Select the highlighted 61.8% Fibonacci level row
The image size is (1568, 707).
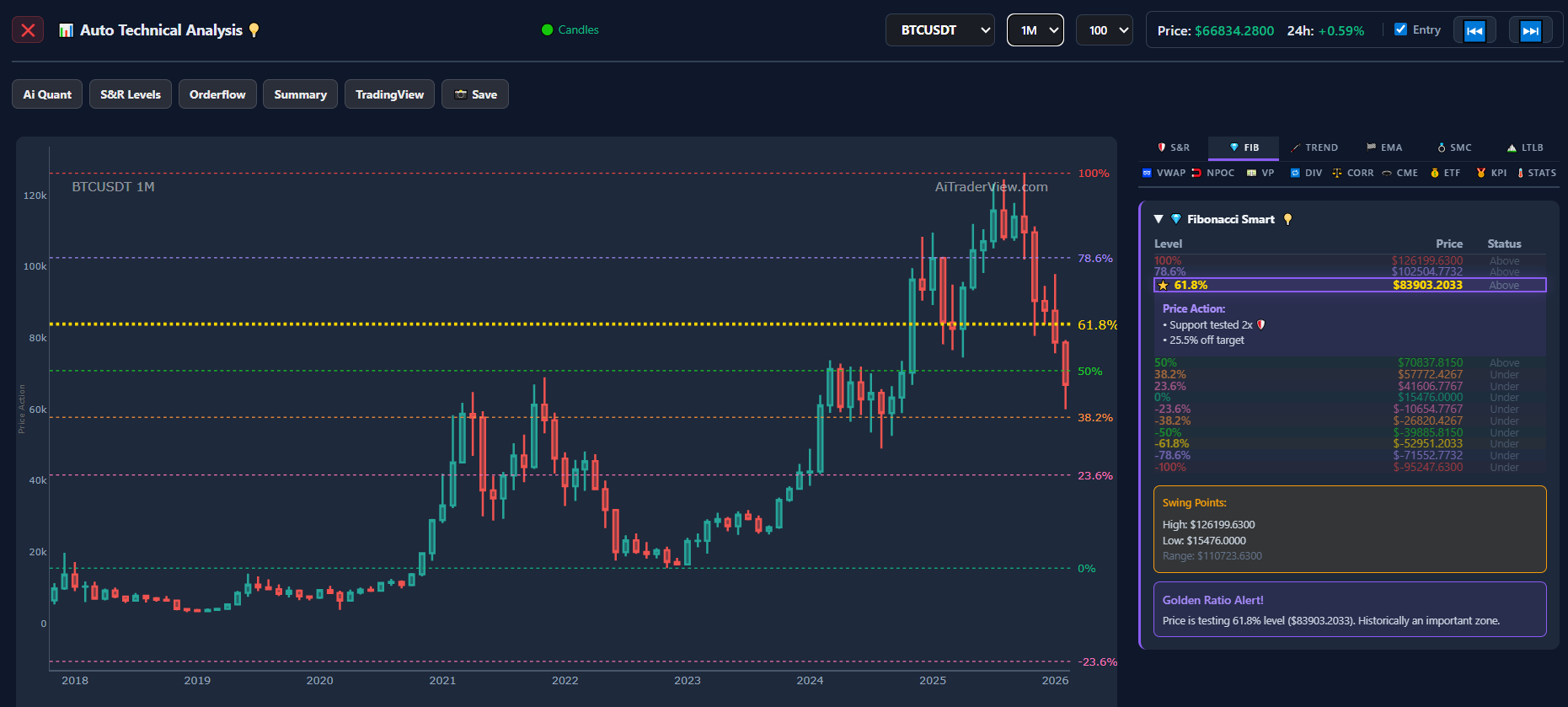1349,285
